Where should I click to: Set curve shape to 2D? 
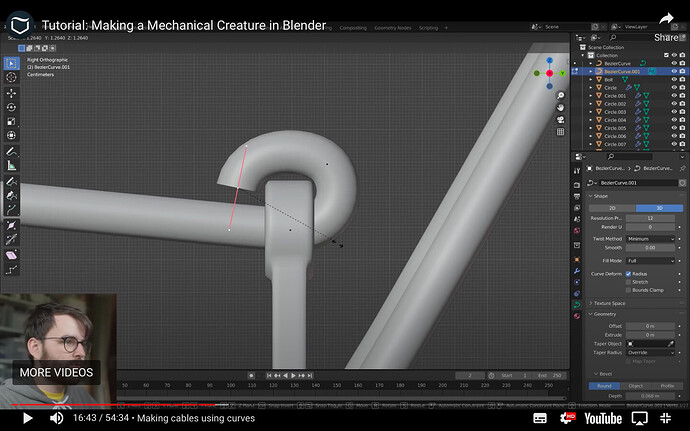coord(612,208)
